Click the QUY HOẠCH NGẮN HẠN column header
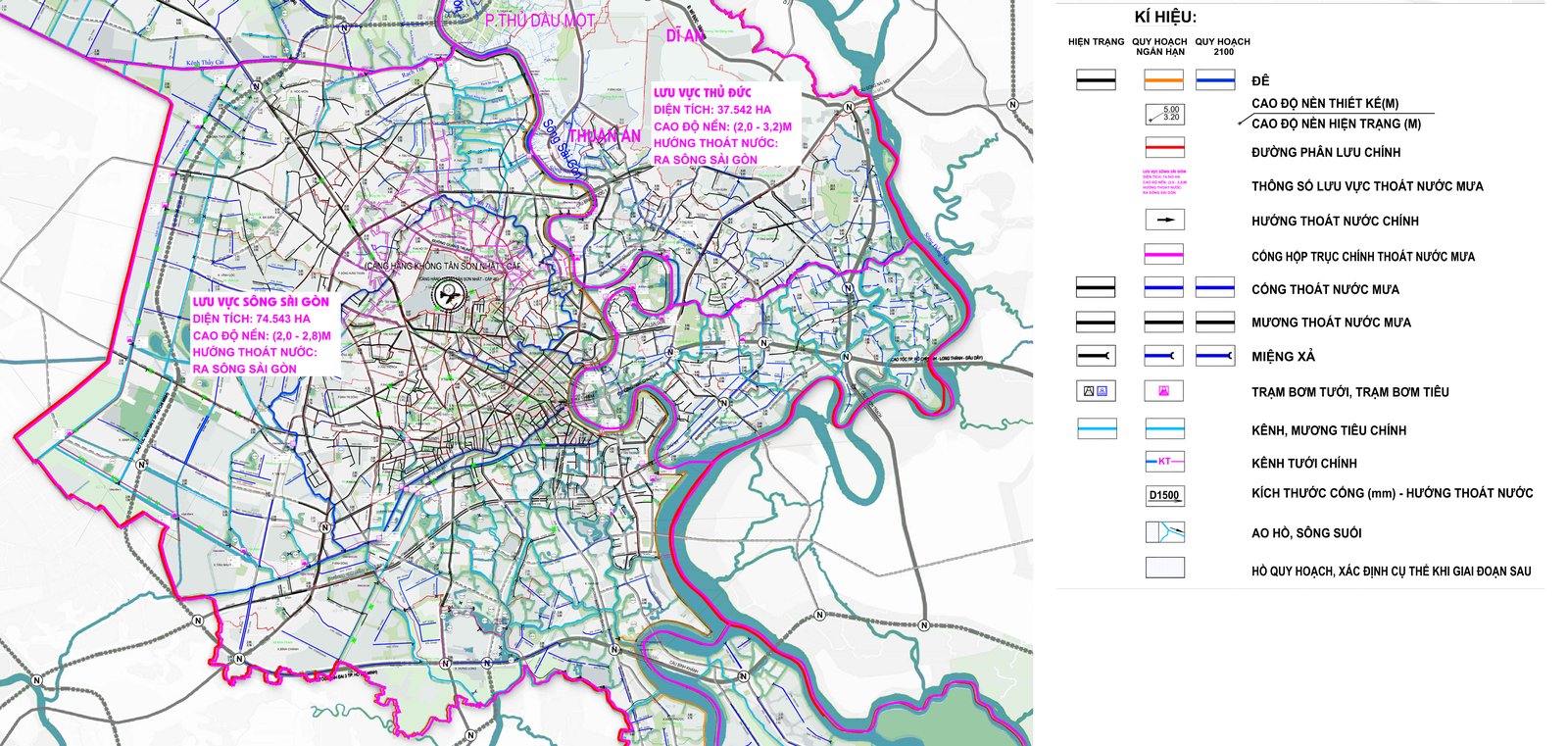 [x=1159, y=46]
